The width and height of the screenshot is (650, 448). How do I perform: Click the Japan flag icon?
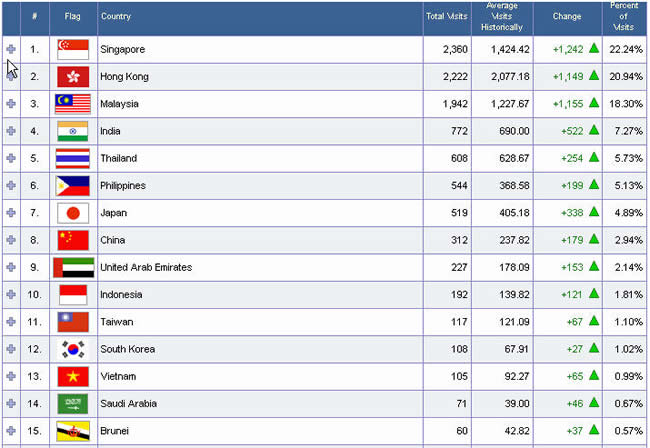[x=73, y=213]
